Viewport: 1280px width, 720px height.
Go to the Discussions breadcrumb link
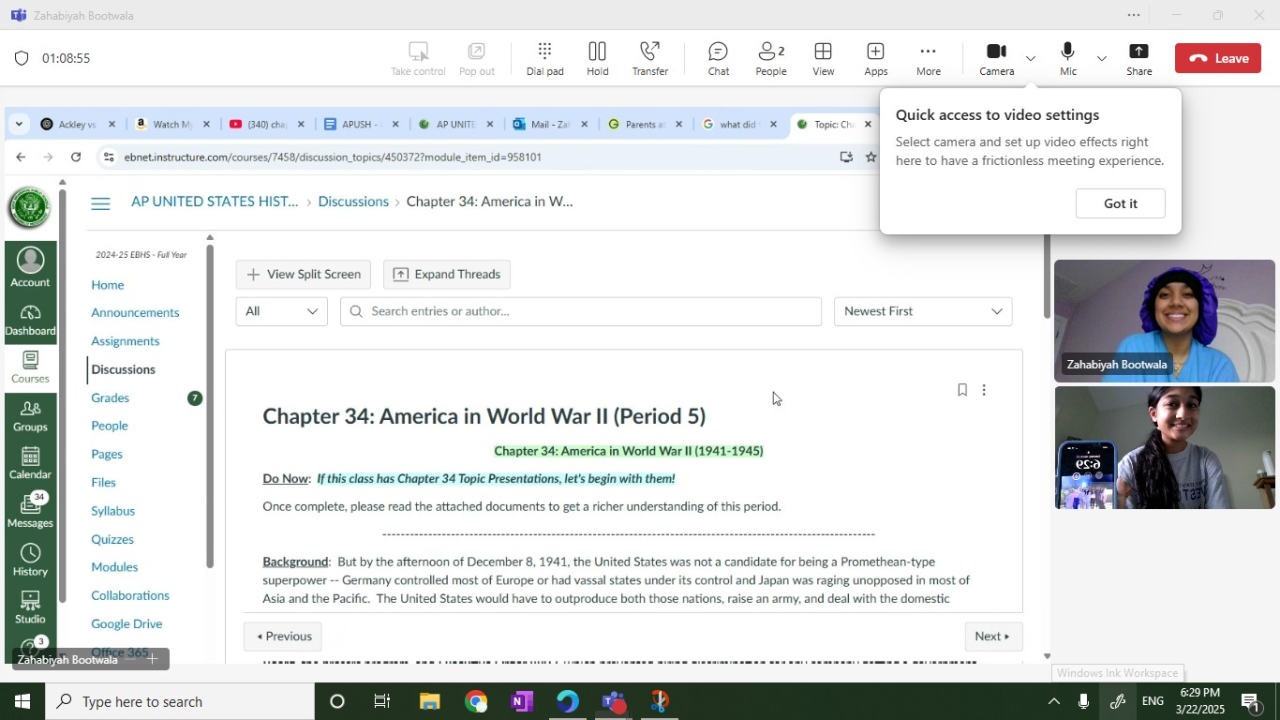coord(353,201)
